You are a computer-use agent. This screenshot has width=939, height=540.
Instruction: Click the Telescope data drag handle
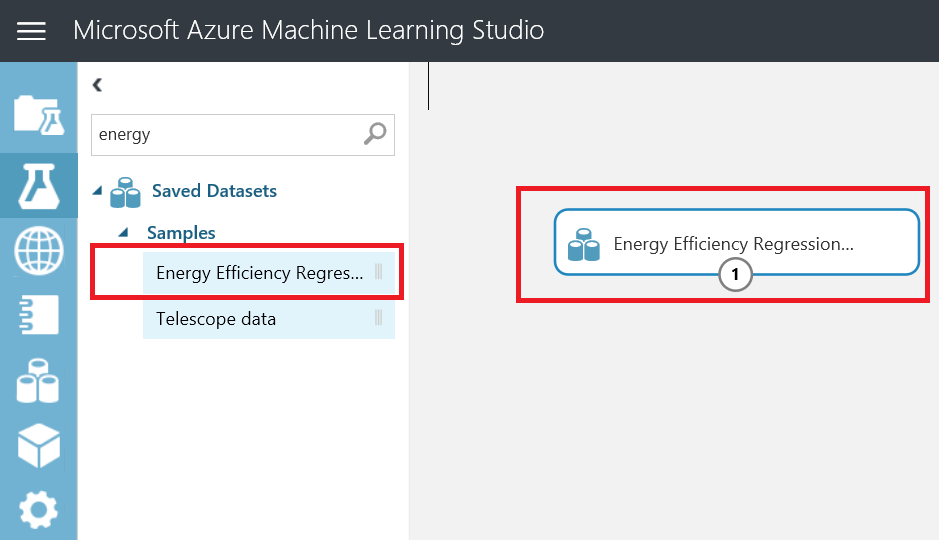click(x=379, y=319)
